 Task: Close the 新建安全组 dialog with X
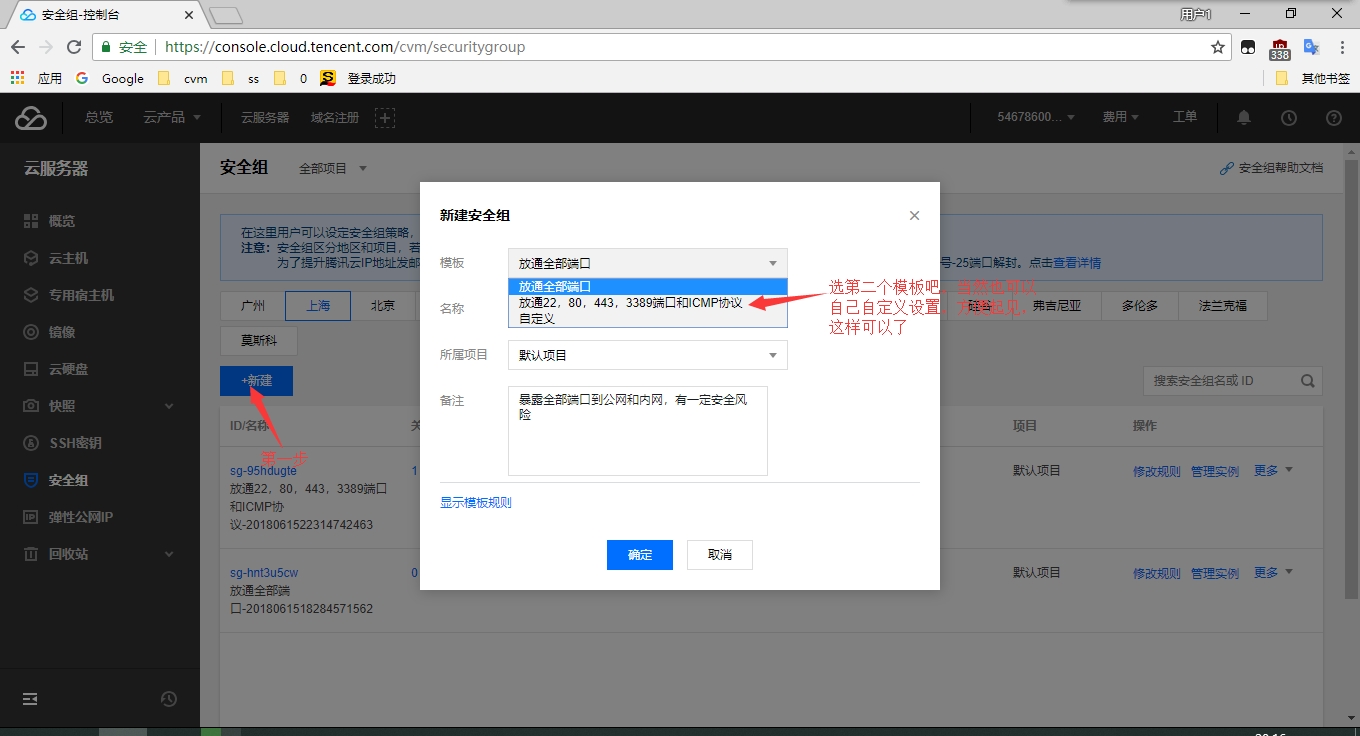pyautogui.click(x=914, y=216)
